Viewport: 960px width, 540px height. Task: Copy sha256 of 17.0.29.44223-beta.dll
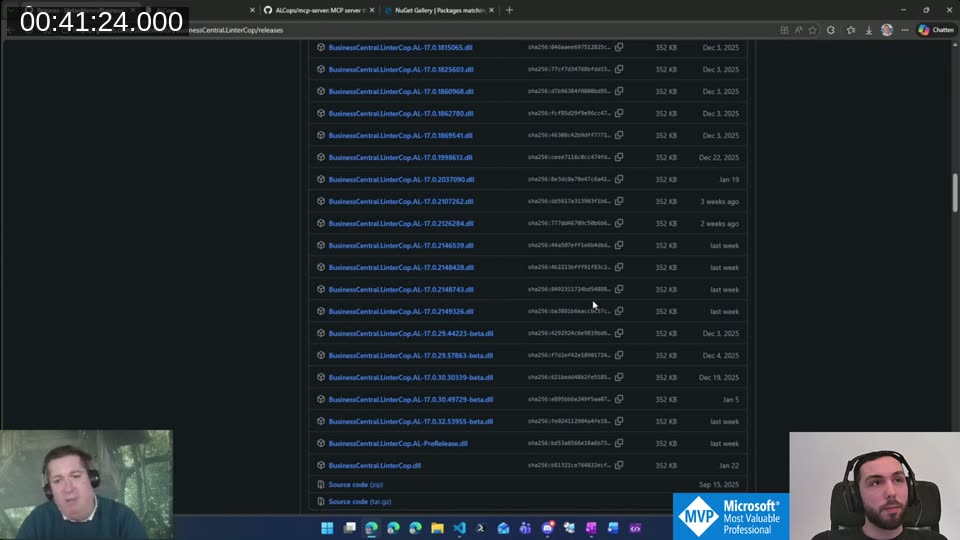pos(619,334)
